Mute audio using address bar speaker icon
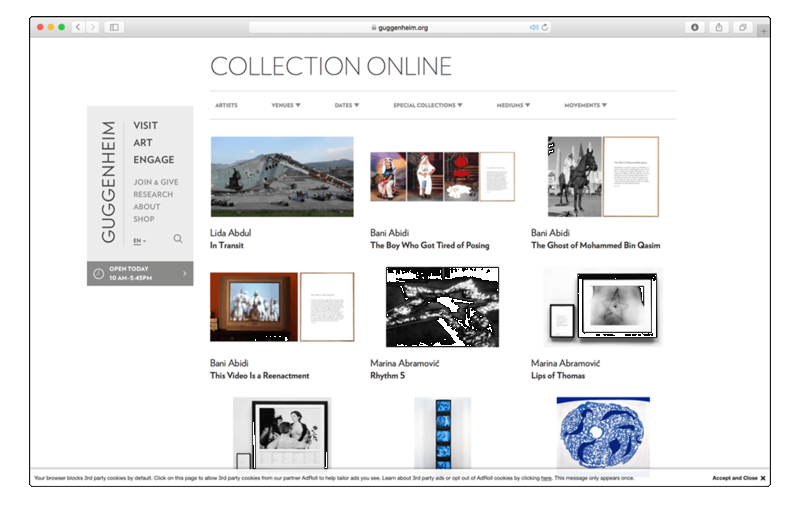Image resolution: width=800 pixels, height=529 pixels. (x=533, y=27)
